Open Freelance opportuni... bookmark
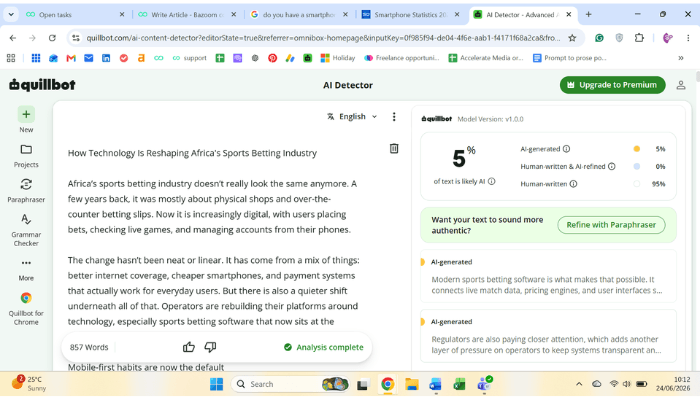 pyautogui.click(x=402, y=58)
